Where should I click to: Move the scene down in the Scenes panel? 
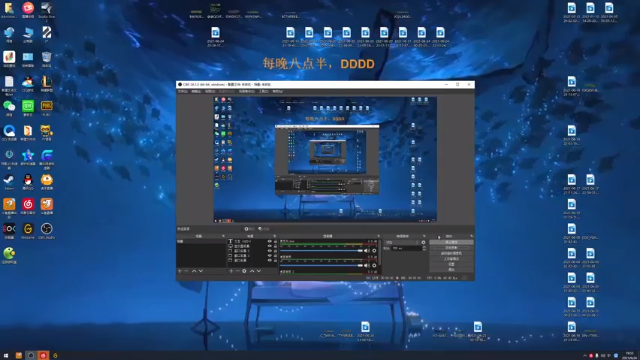[201, 271]
